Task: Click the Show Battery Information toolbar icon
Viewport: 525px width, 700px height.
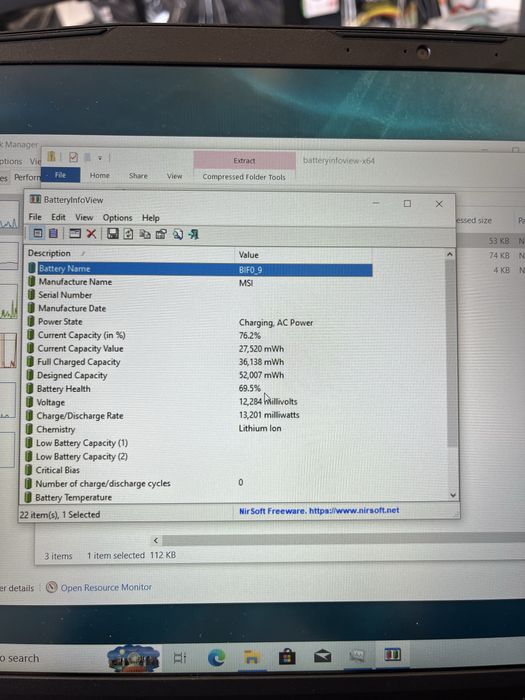Action: pyautogui.click(x=38, y=233)
